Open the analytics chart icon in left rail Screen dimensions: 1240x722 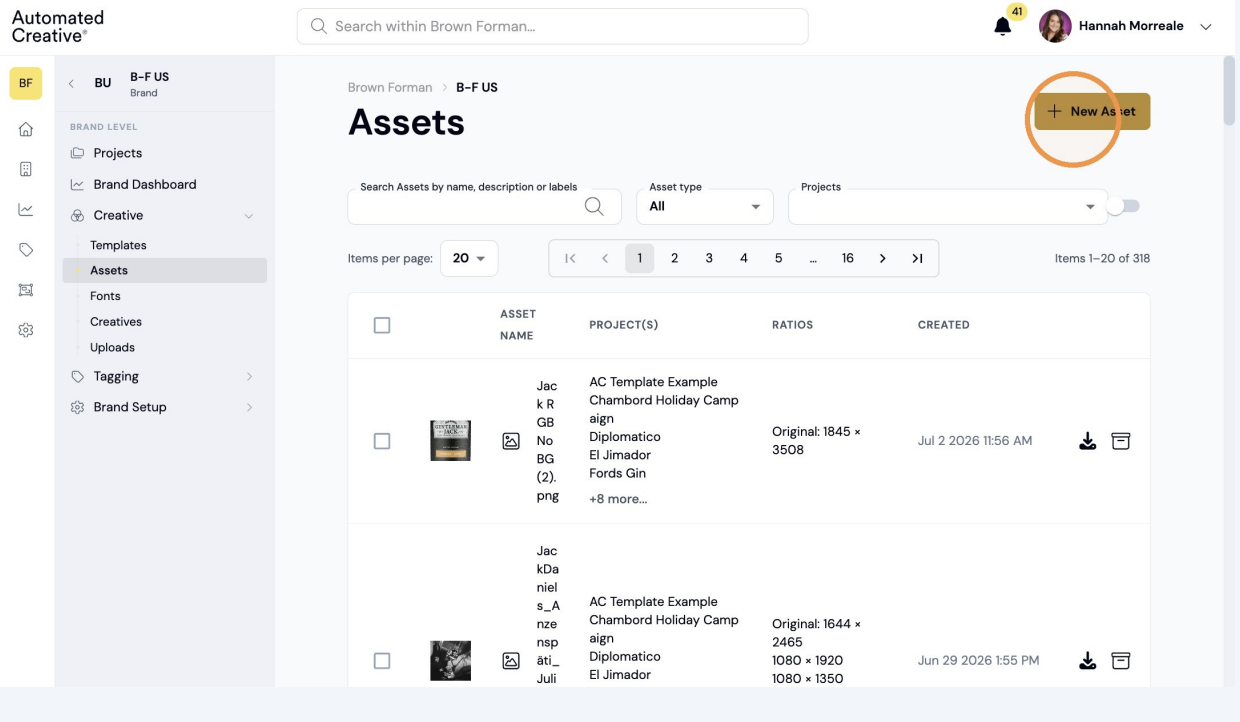coord(26,210)
